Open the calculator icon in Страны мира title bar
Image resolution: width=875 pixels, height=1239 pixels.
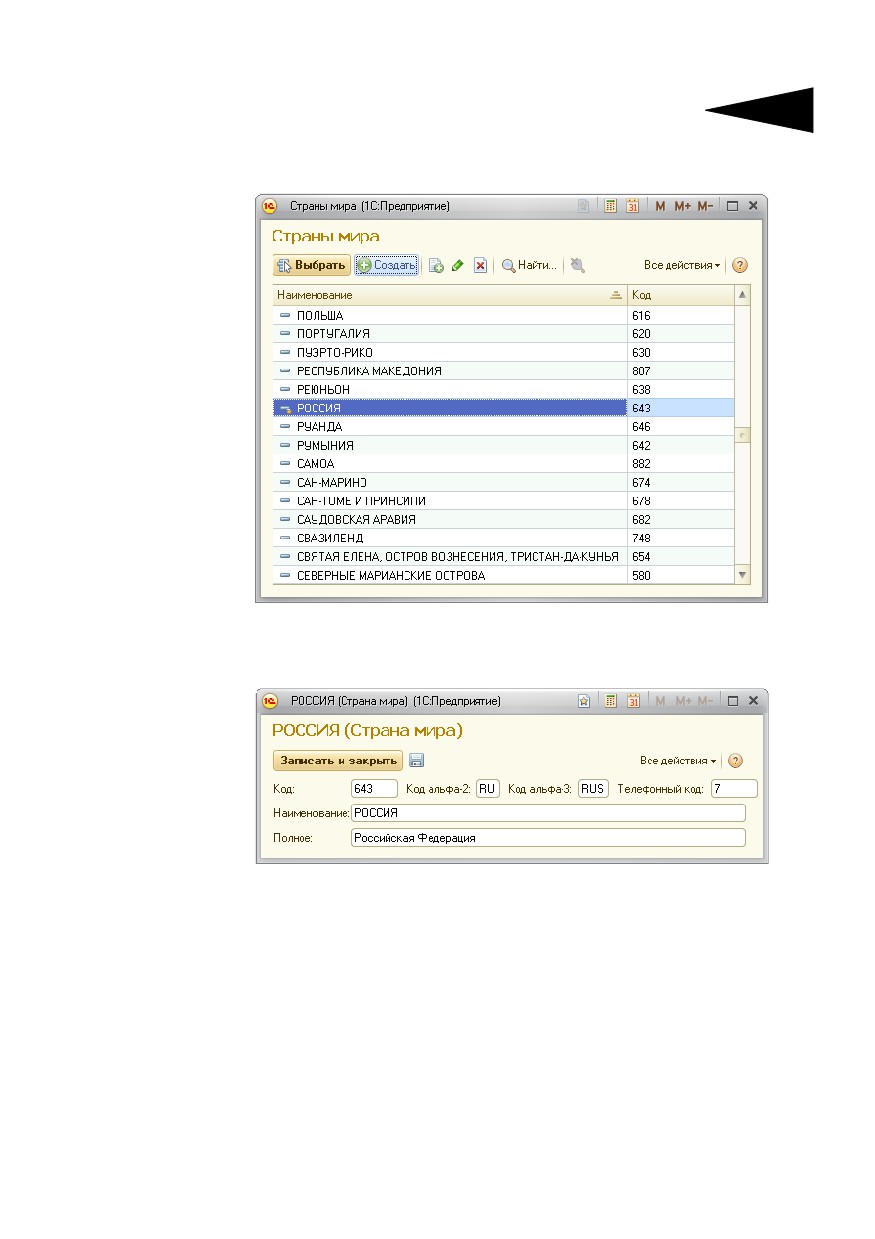point(610,206)
